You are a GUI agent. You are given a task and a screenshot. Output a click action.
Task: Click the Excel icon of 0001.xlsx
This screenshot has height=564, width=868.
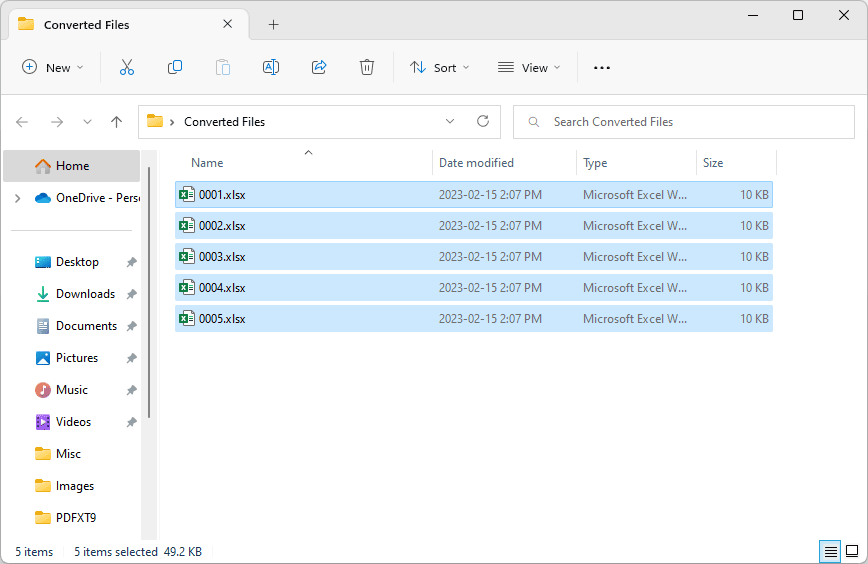click(x=187, y=194)
